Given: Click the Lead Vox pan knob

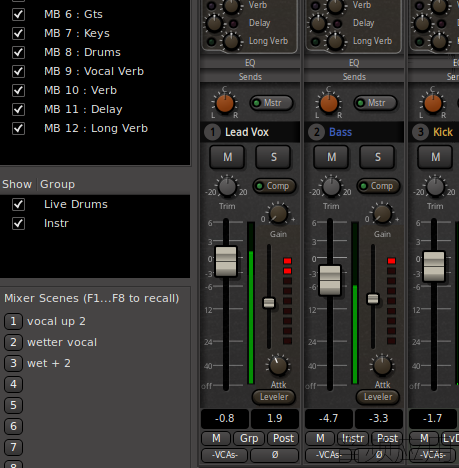Looking at the screenshot, I should tap(225, 103).
